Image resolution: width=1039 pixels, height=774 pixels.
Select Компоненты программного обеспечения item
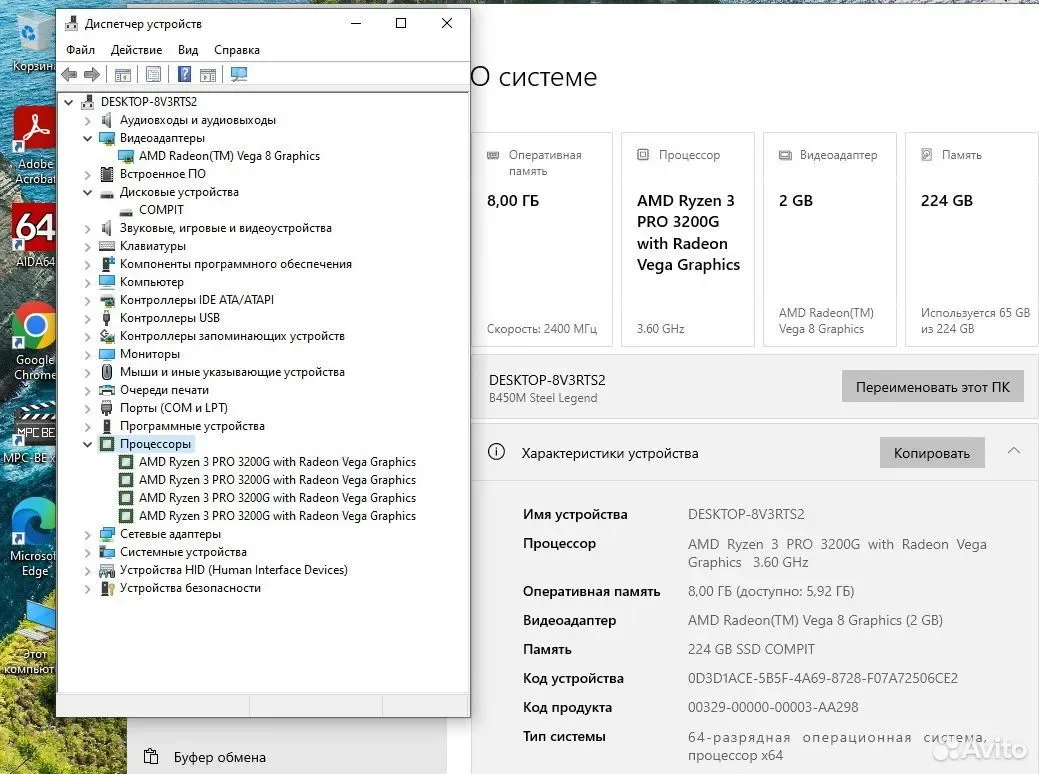pos(235,264)
